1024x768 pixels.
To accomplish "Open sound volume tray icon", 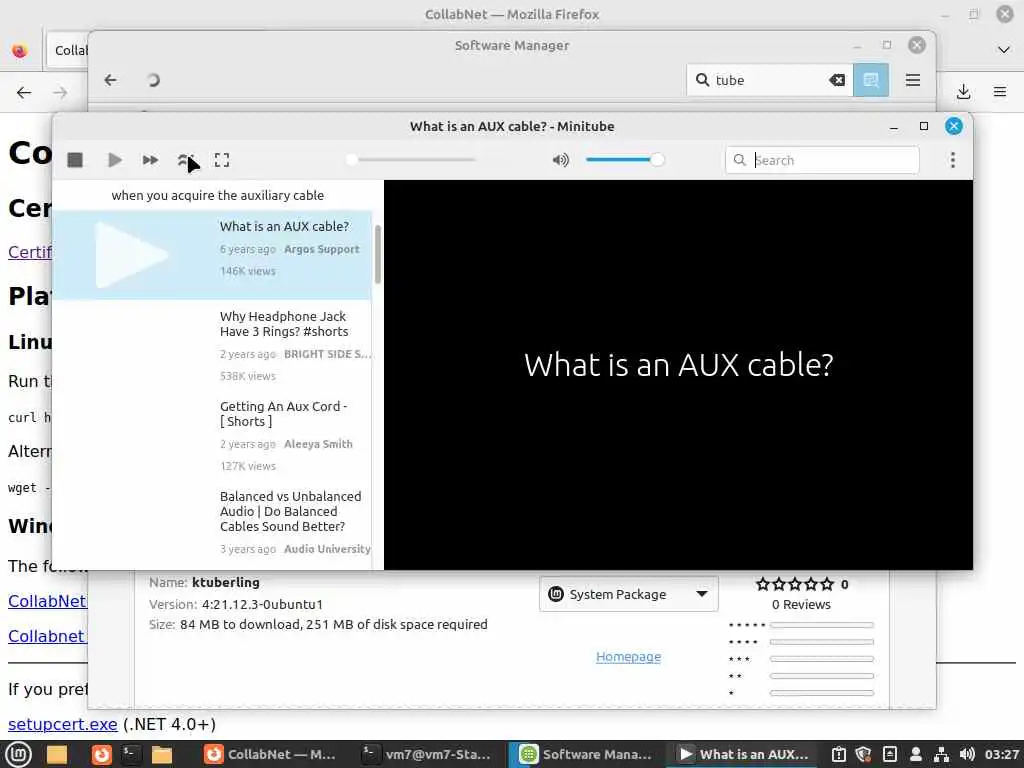I will point(967,754).
